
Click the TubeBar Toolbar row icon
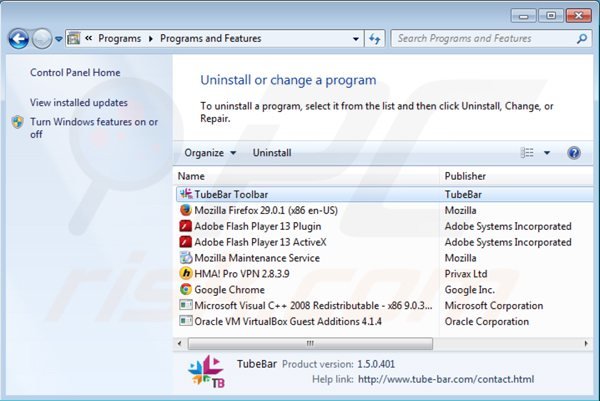tap(186, 194)
